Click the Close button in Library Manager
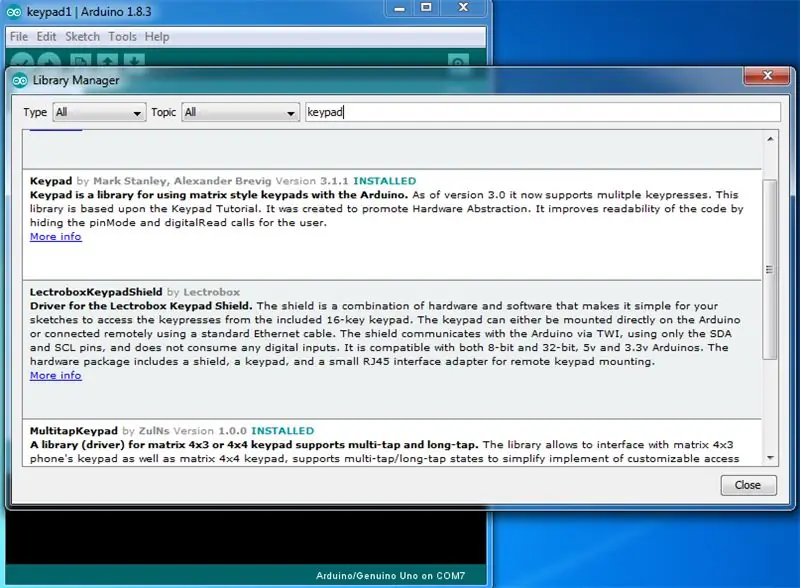The image size is (800, 588). pos(748,485)
